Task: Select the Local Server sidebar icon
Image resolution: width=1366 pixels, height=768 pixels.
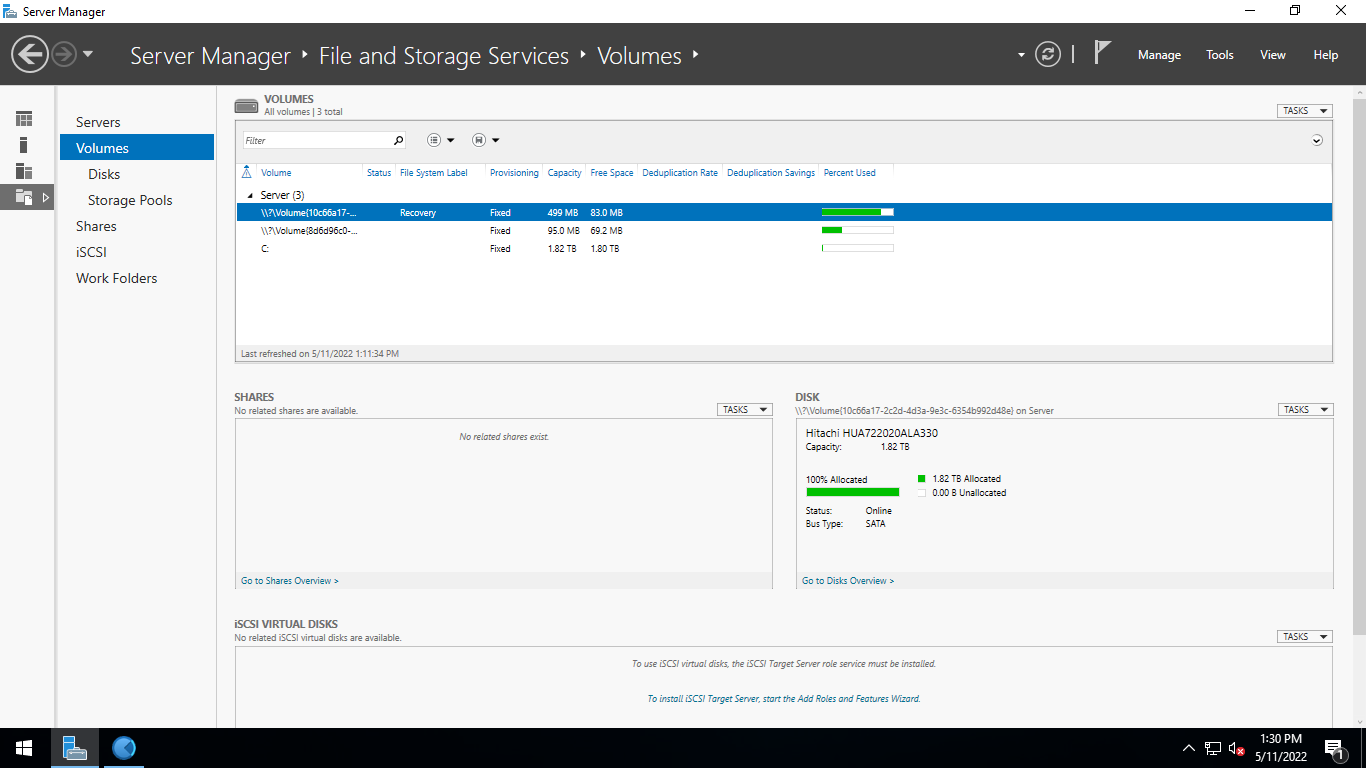Action: [24, 145]
